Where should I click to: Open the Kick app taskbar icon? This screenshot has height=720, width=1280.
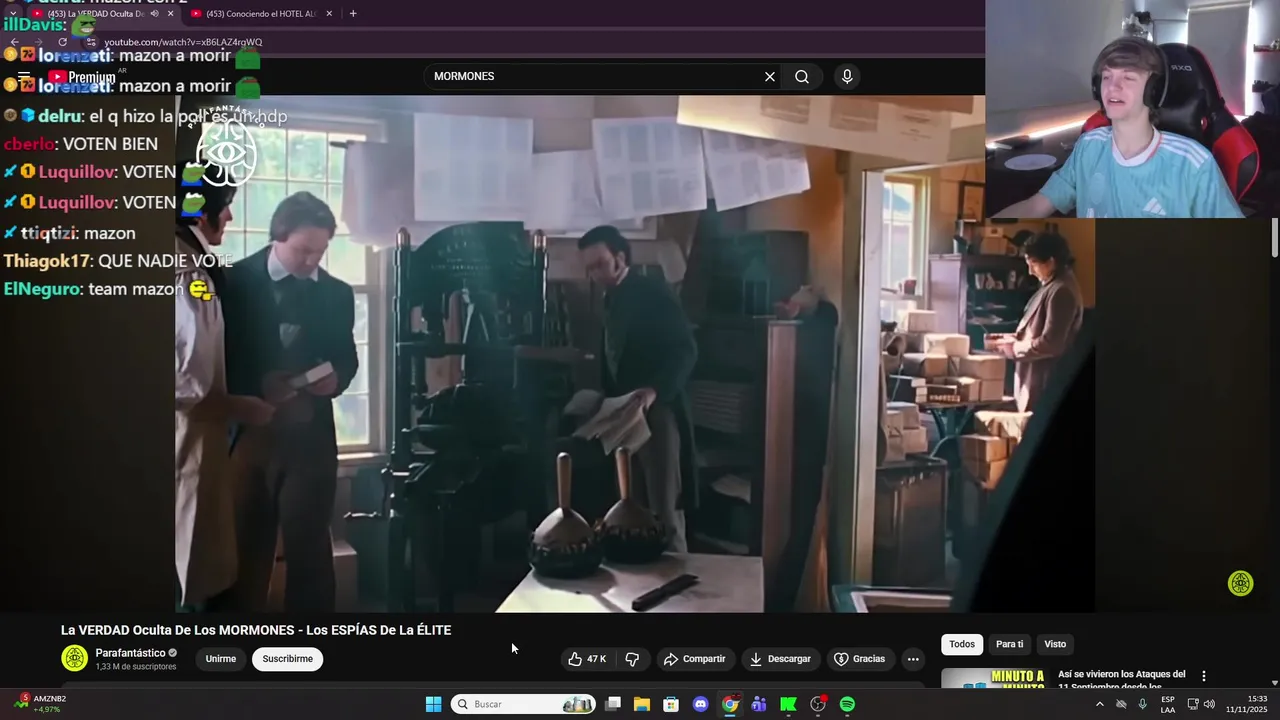point(788,704)
